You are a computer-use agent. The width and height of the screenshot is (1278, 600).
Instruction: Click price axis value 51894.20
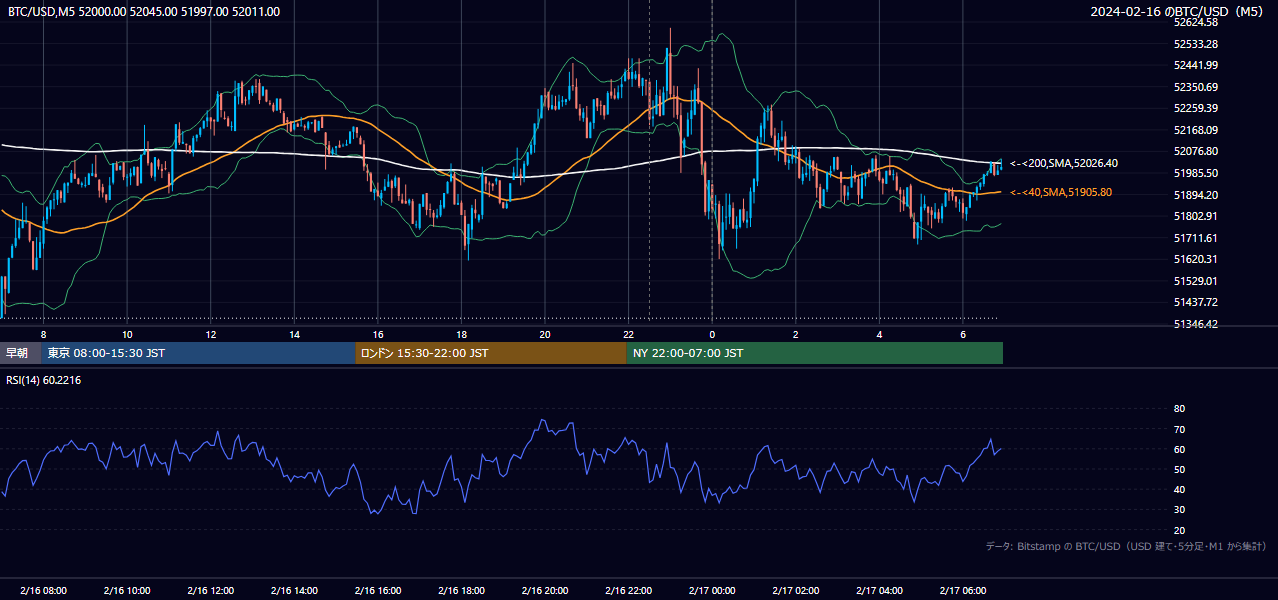[x=1196, y=195]
